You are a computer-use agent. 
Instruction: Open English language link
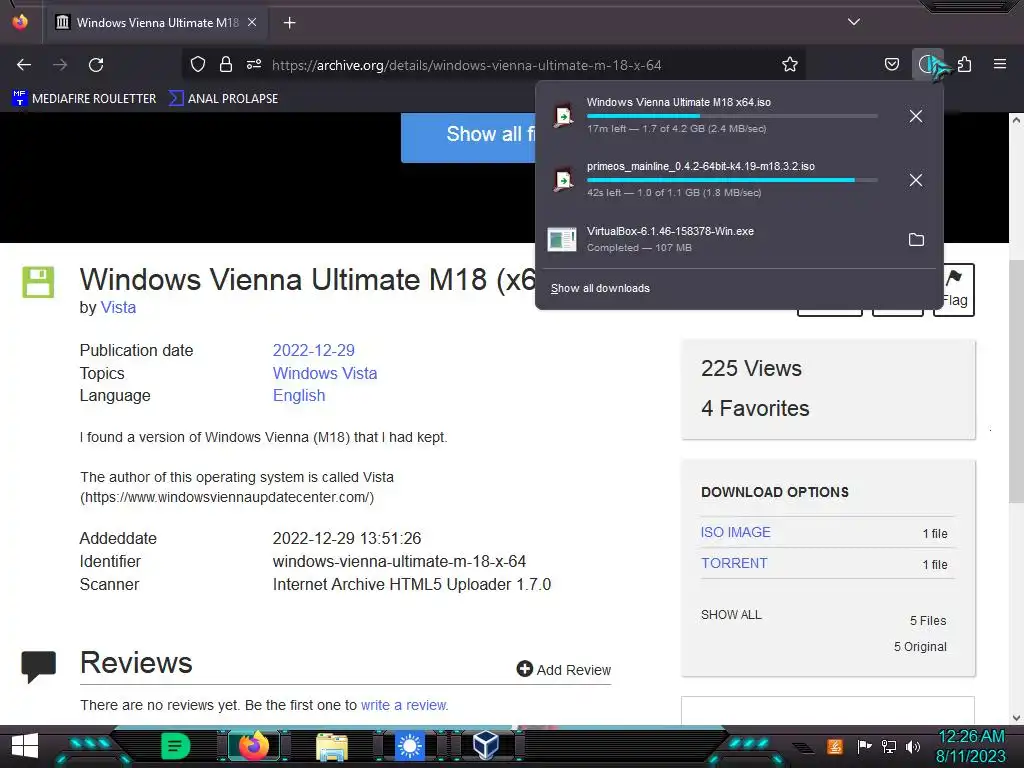298,396
